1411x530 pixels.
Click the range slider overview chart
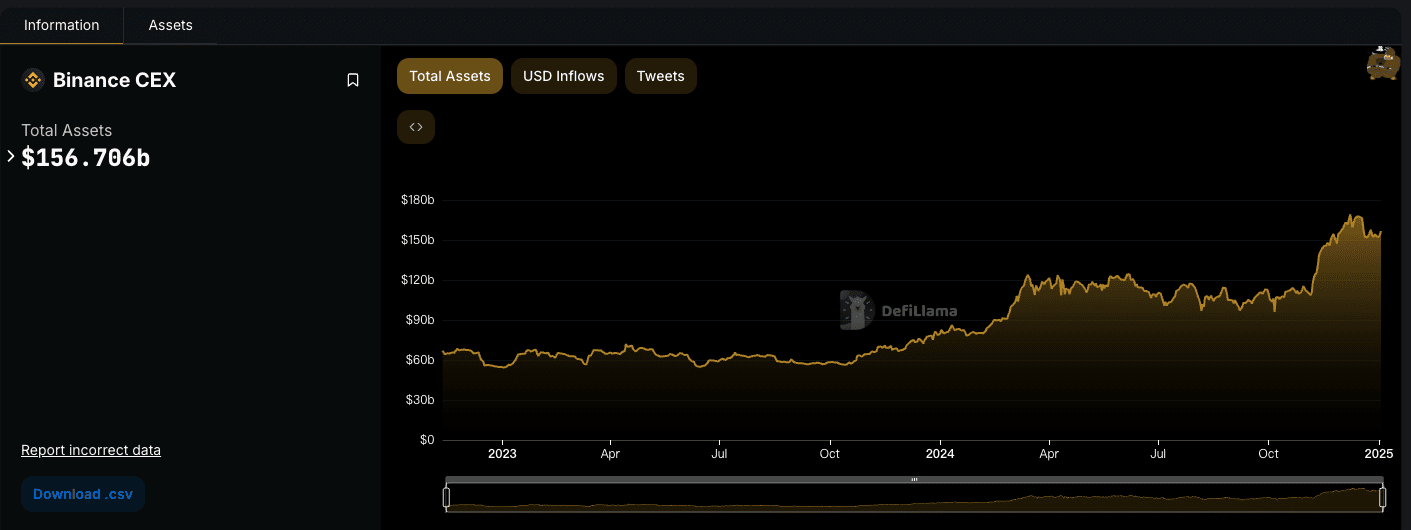pos(914,497)
